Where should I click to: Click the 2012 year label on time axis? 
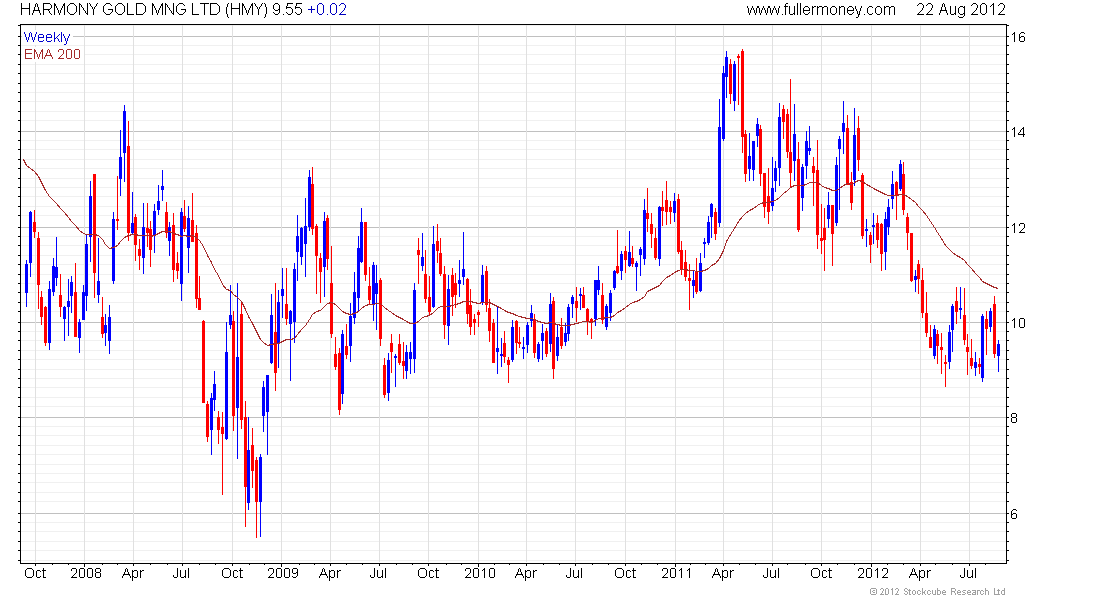click(x=873, y=573)
